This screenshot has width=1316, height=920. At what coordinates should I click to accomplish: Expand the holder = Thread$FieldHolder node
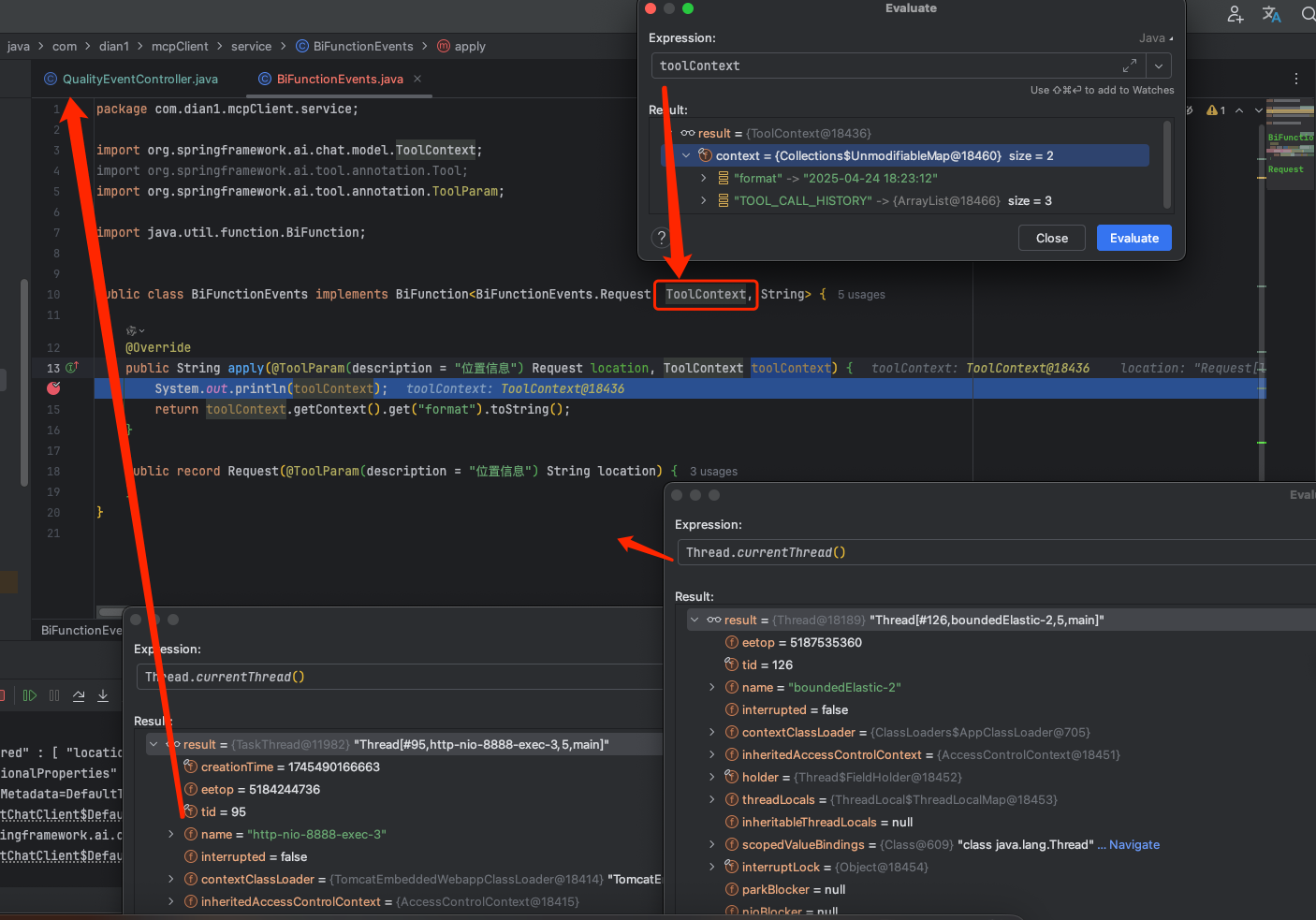coord(712,777)
